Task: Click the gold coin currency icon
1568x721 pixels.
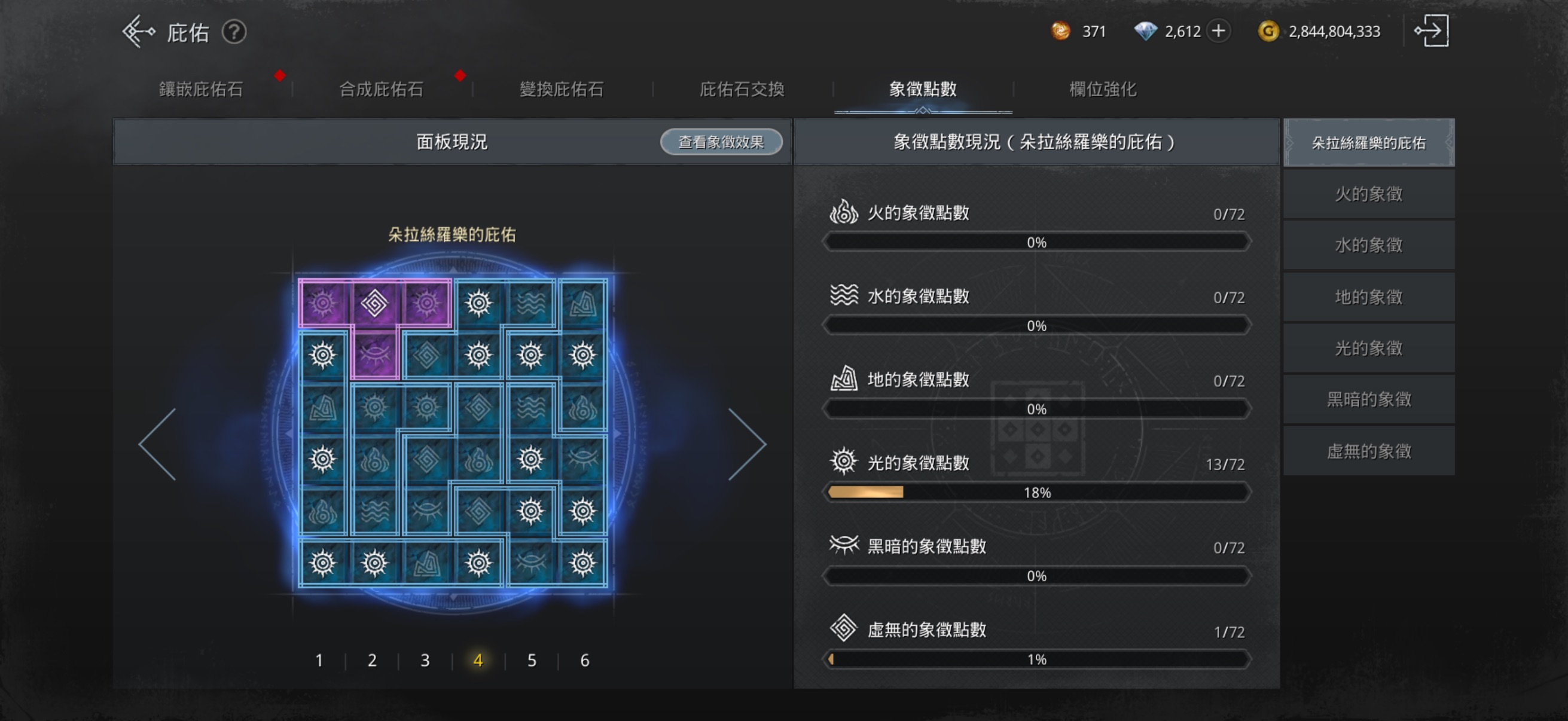Action: pyautogui.click(x=1268, y=31)
